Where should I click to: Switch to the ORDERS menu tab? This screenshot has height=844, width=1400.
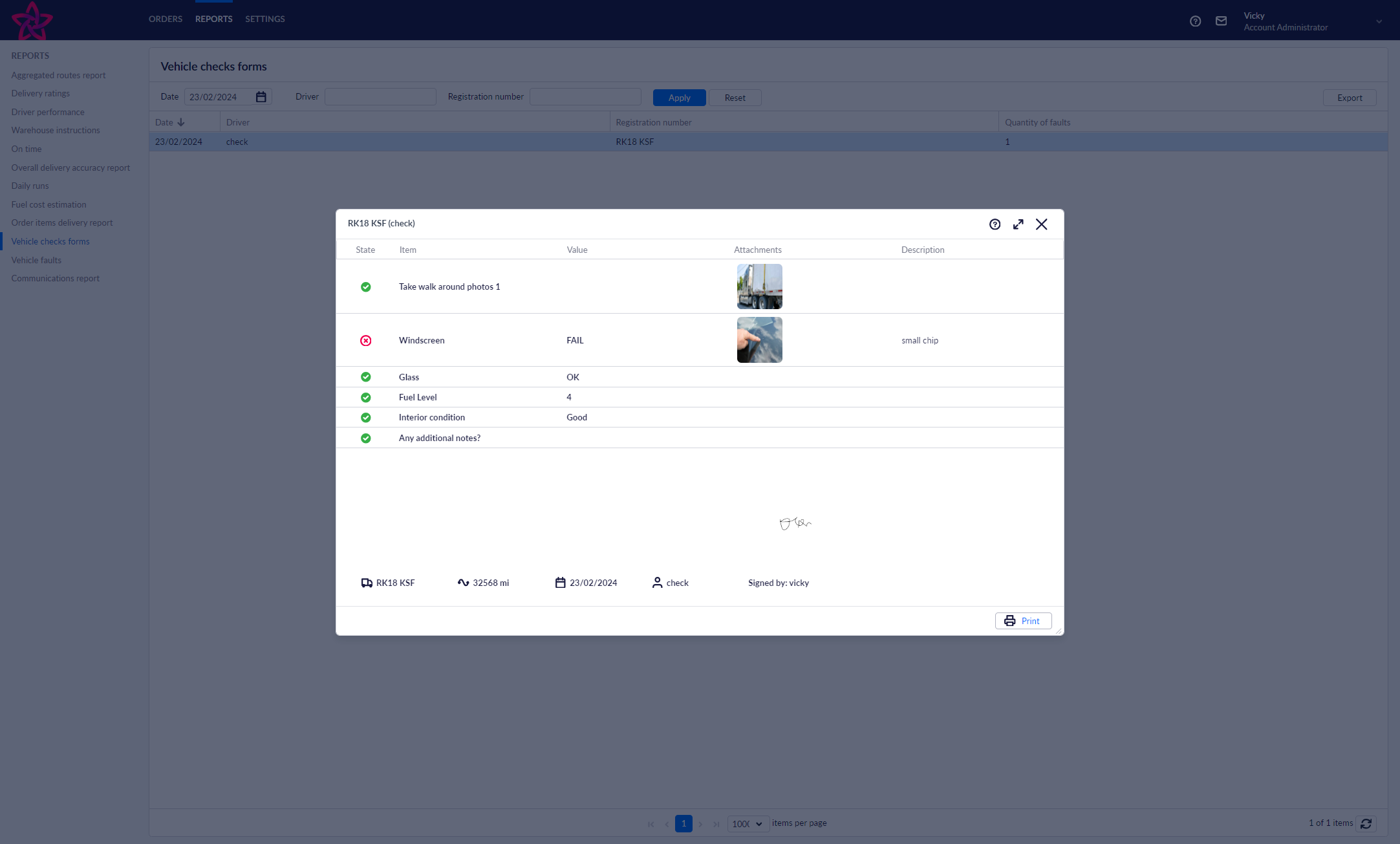(x=166, y=19)
